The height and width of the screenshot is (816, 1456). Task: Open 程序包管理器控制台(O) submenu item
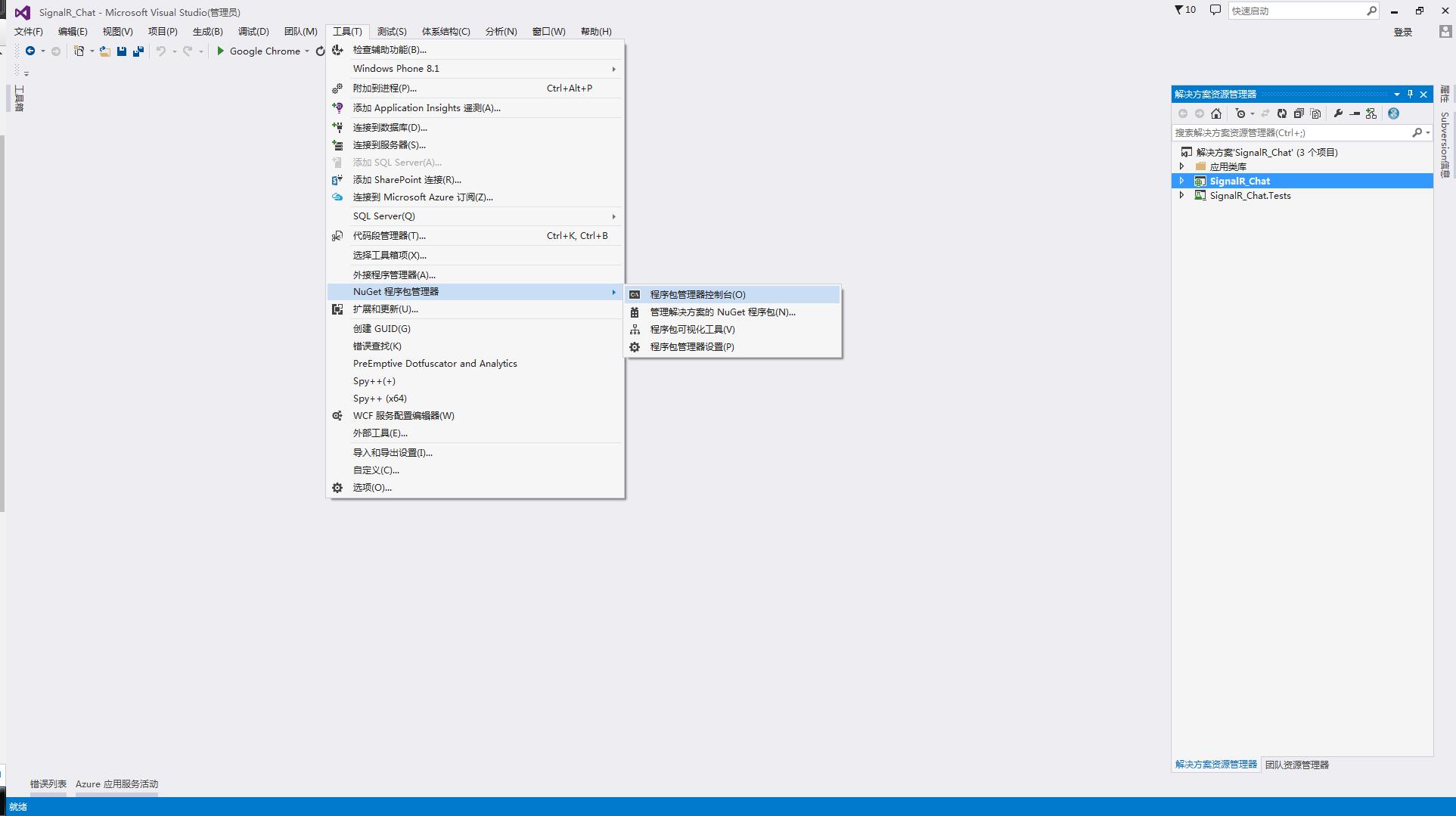pos(732,294)
